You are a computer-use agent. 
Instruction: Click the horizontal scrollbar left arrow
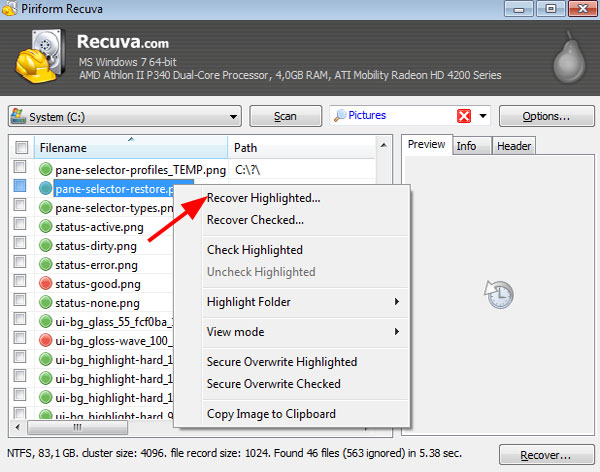[x=18, y=427]
